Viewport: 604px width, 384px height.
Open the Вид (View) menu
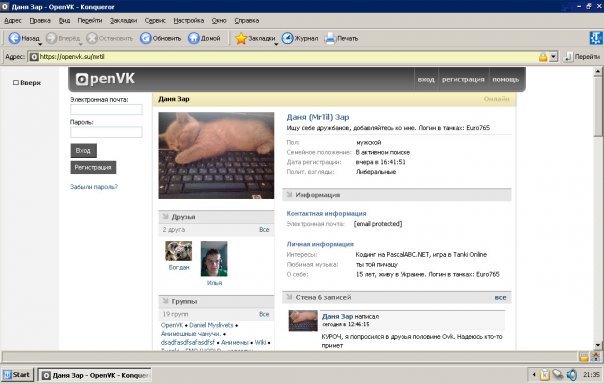[64, 20]
